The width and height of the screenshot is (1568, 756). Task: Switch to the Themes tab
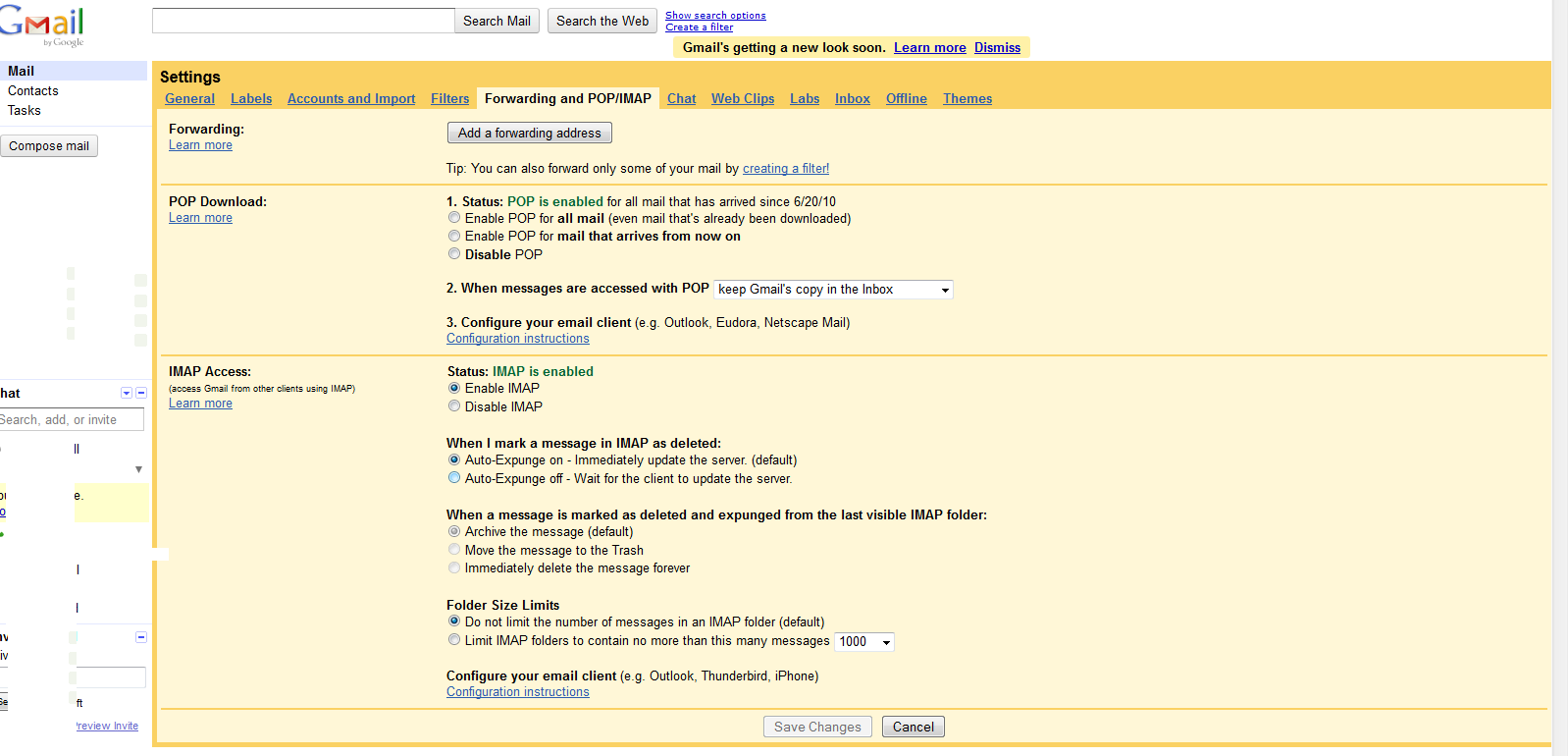(x=967, y=98)
